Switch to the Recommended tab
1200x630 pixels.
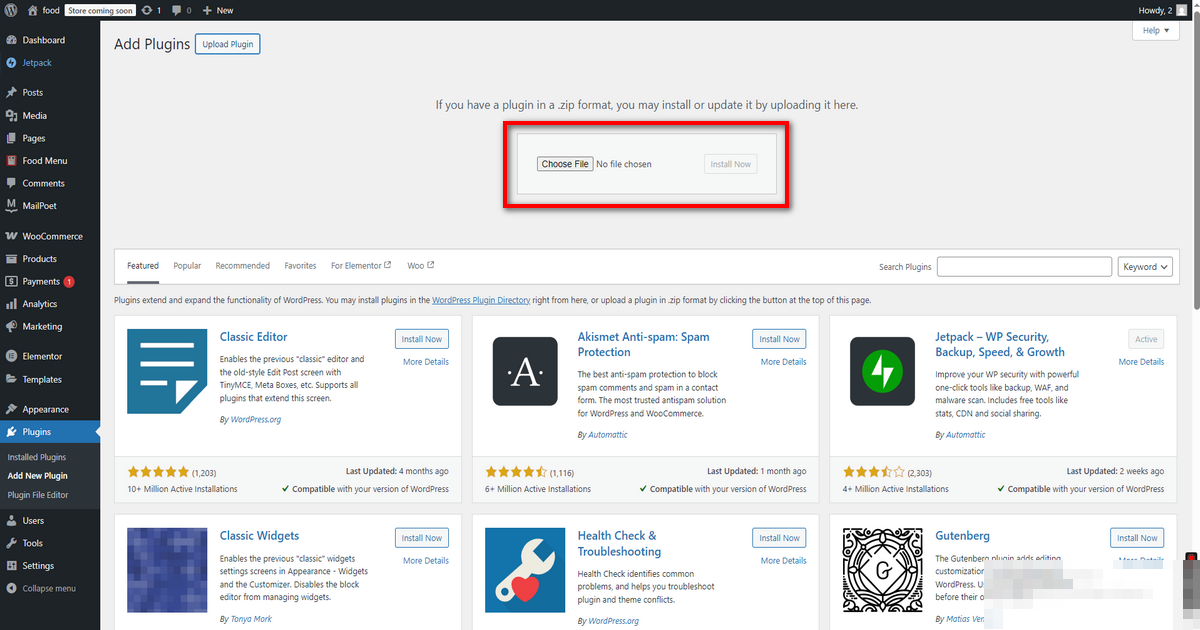coord(243,266)
